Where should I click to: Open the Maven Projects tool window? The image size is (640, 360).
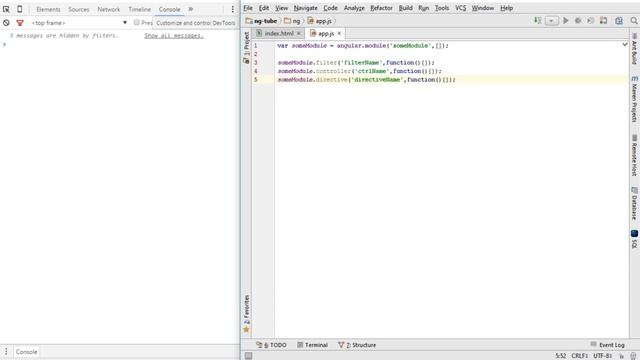pos(634,99)
